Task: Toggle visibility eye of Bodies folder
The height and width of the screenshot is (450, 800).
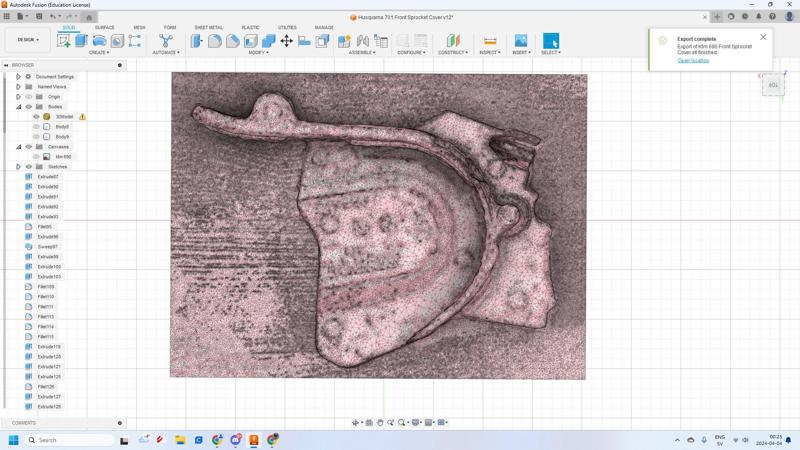Action: (29, 107)
